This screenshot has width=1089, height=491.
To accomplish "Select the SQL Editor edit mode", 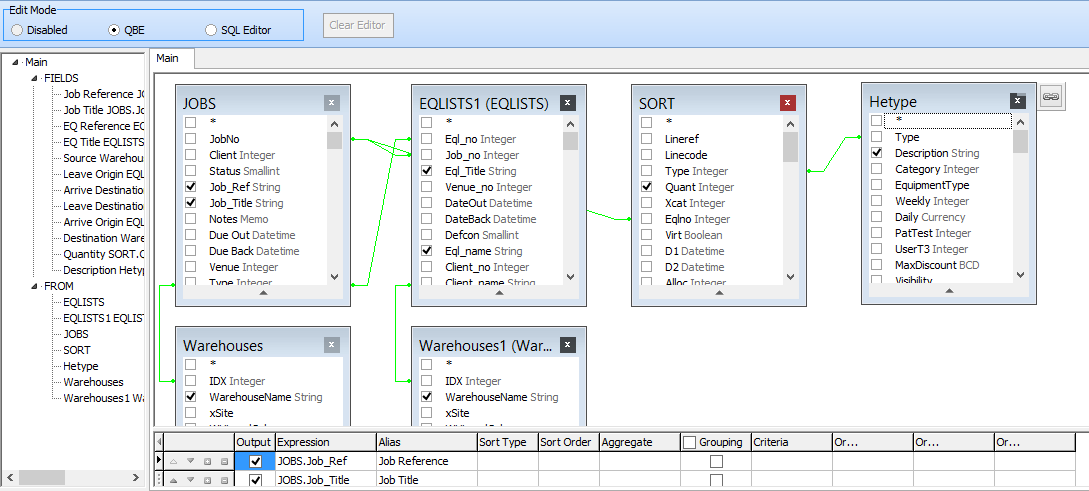I will tap(211, 30).
